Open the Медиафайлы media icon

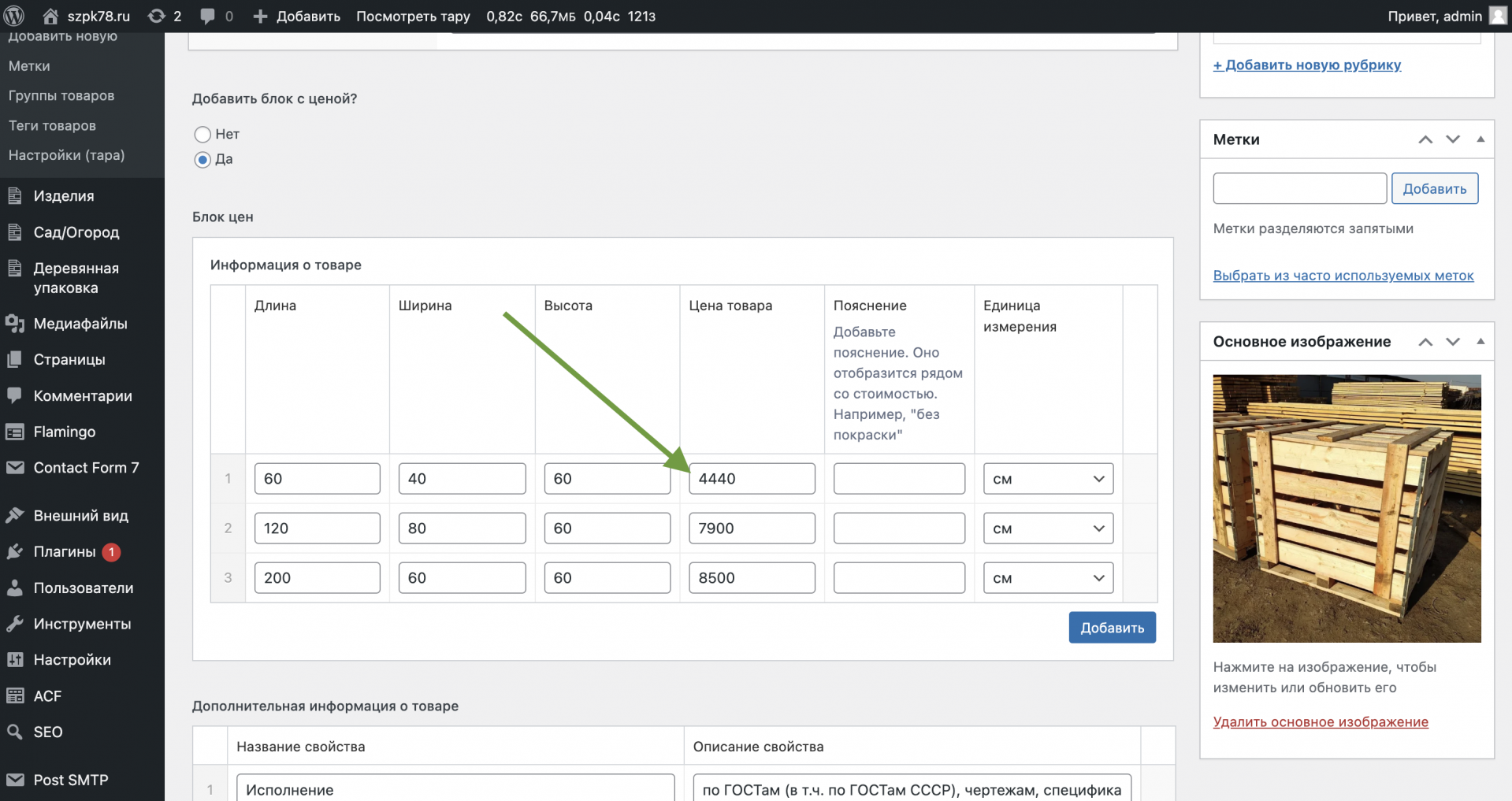pos(15,324)
